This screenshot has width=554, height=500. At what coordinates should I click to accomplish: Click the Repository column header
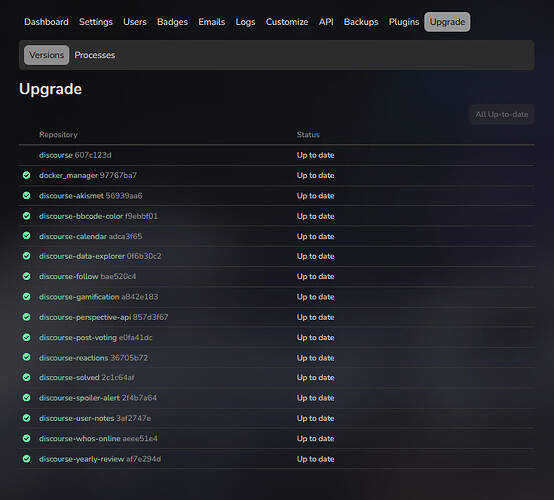click(x=58, y=135)
